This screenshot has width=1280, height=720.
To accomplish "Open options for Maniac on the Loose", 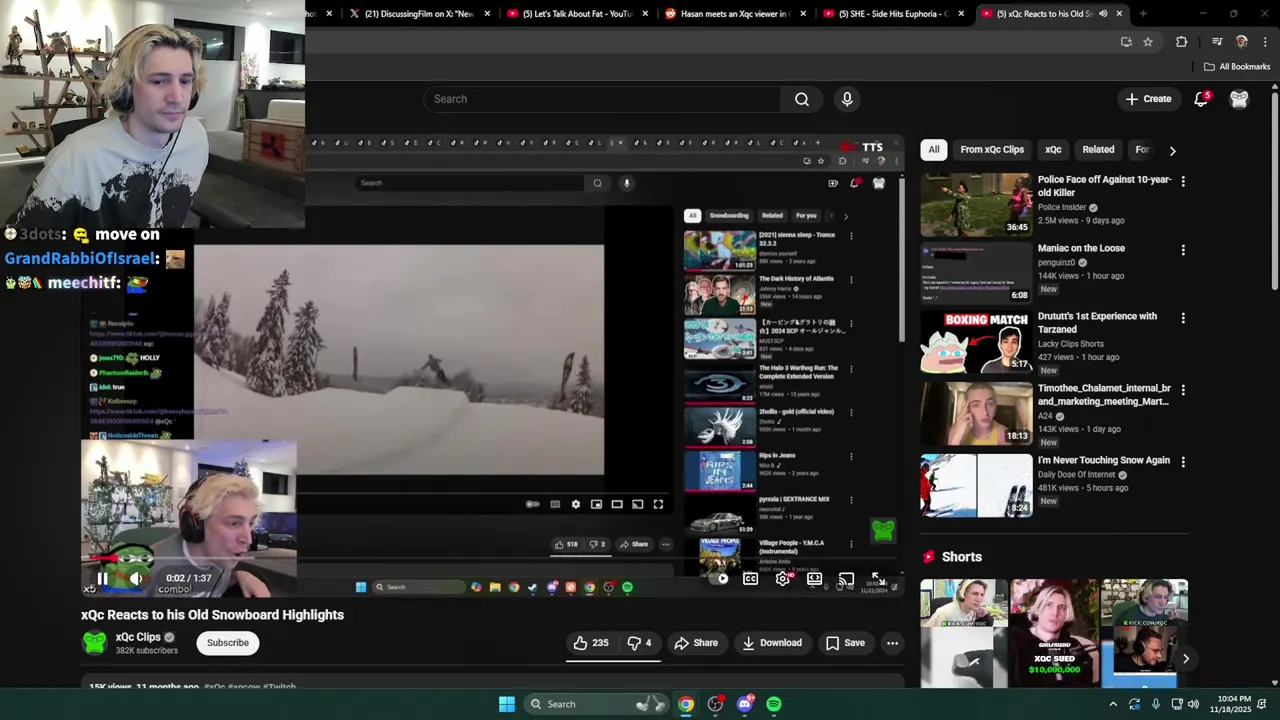I will pos(1183,250).
